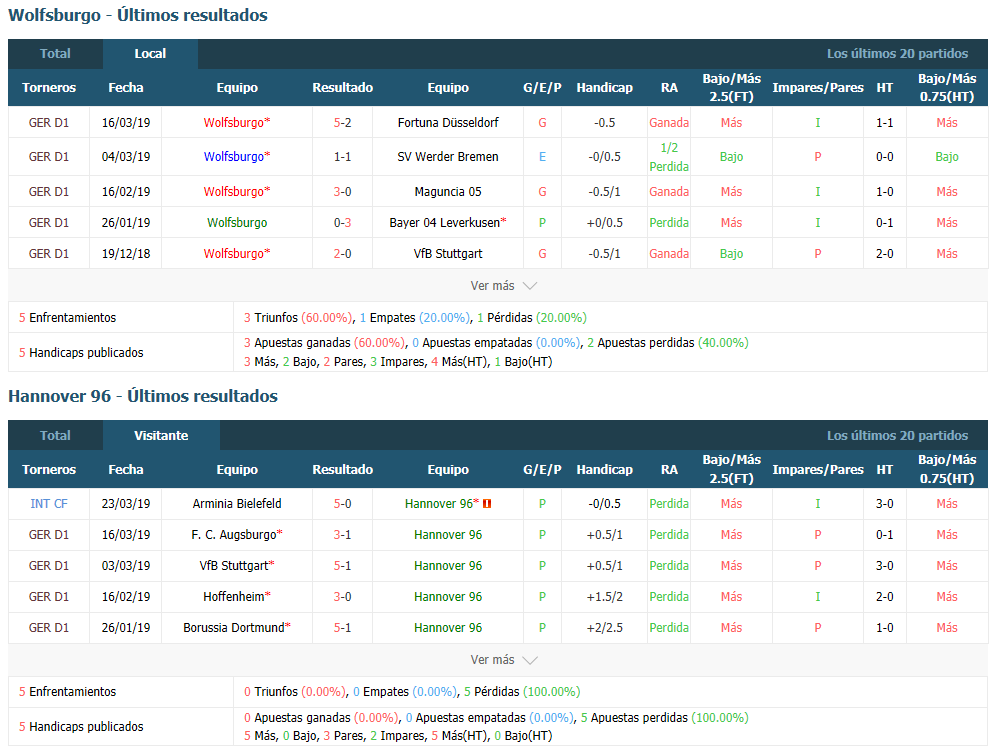Click the 1-1 result vs Werder Bremen
The image size is (1001, 751).
[x=342, y=156]
